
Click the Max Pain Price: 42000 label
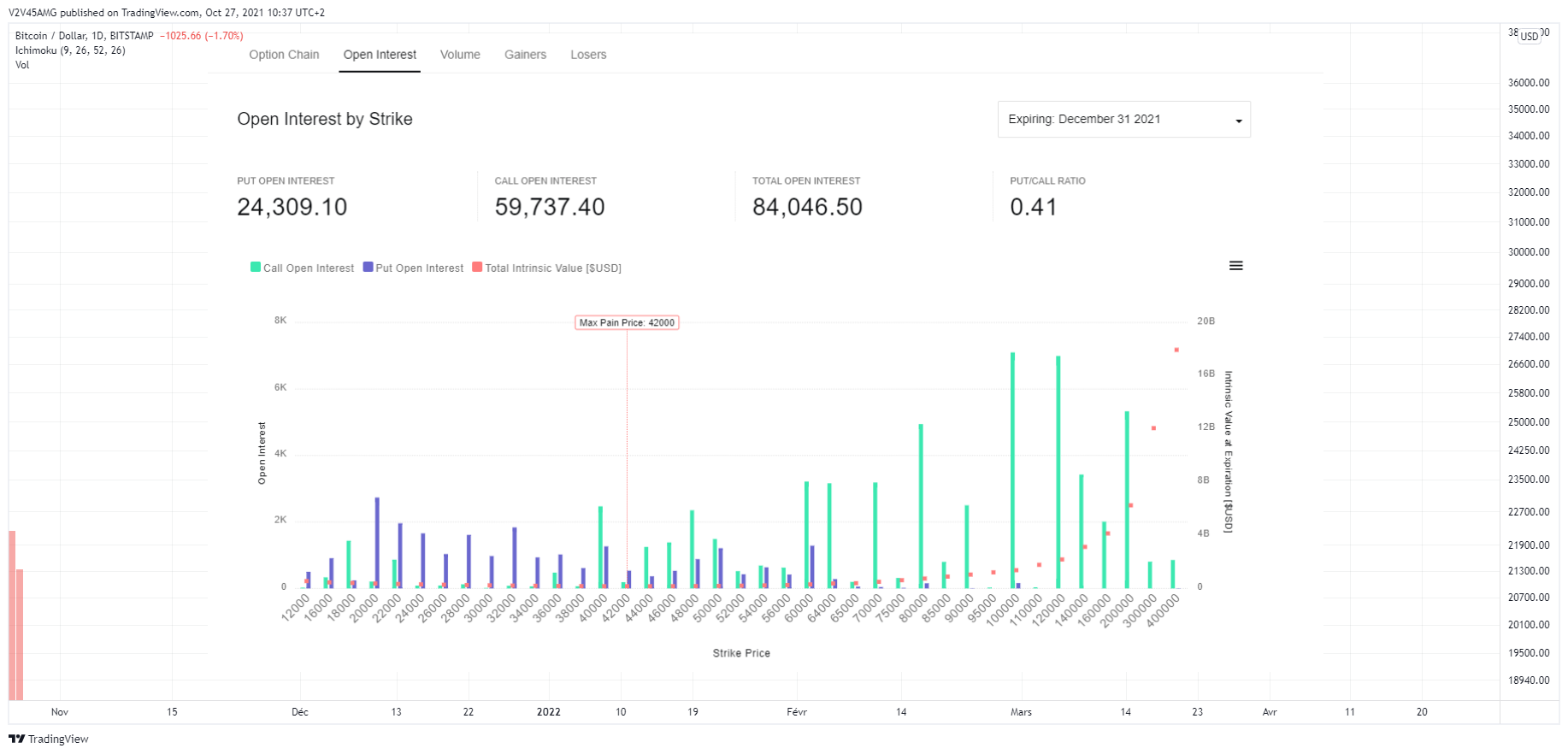tap(627, 323)
